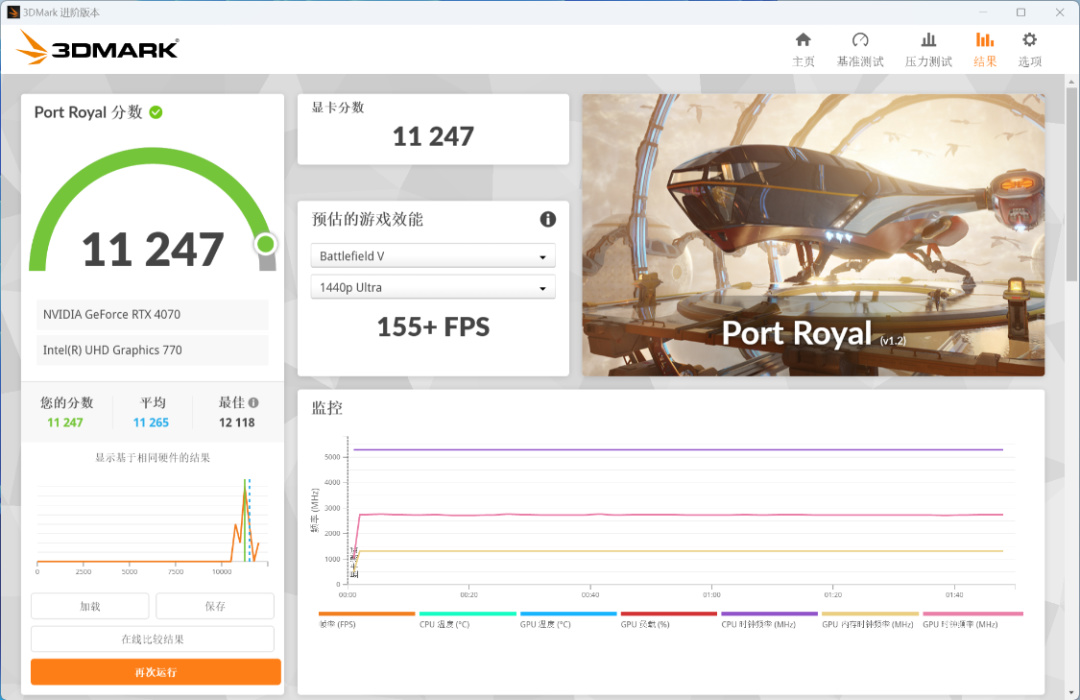Click the Port Royal preview image

813,235
